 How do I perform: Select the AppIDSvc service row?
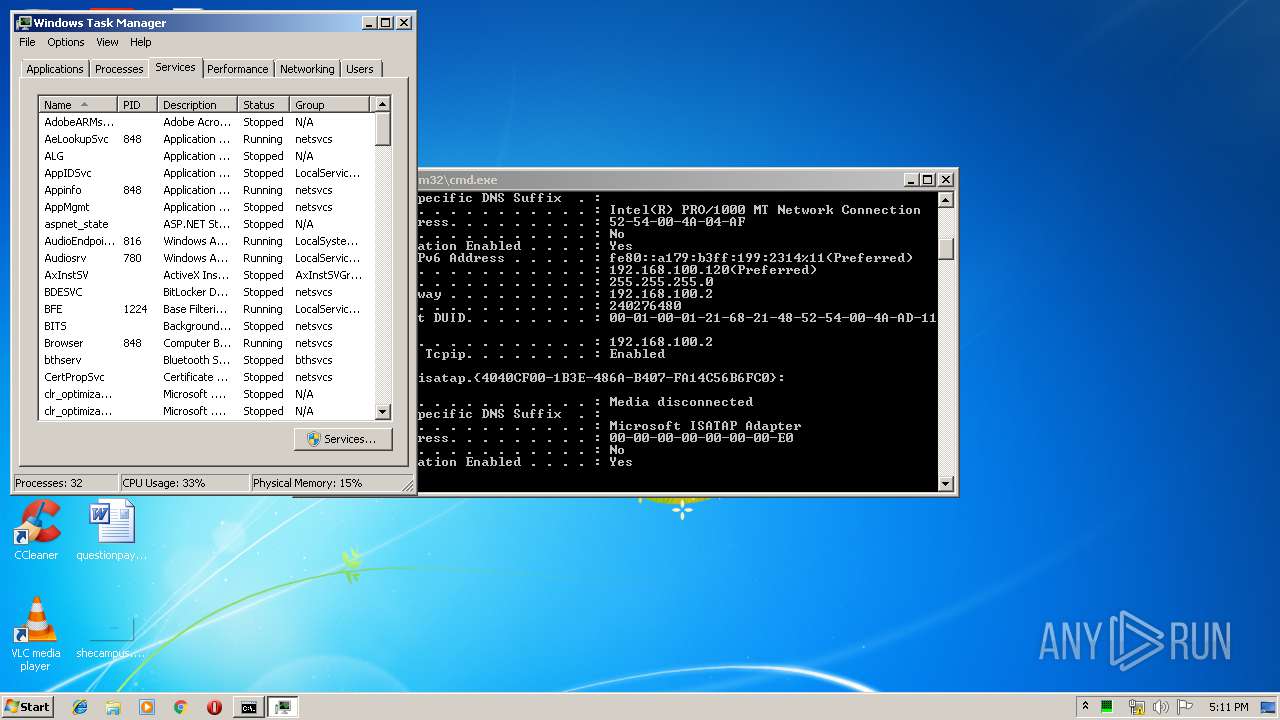(x=206, y=173)
